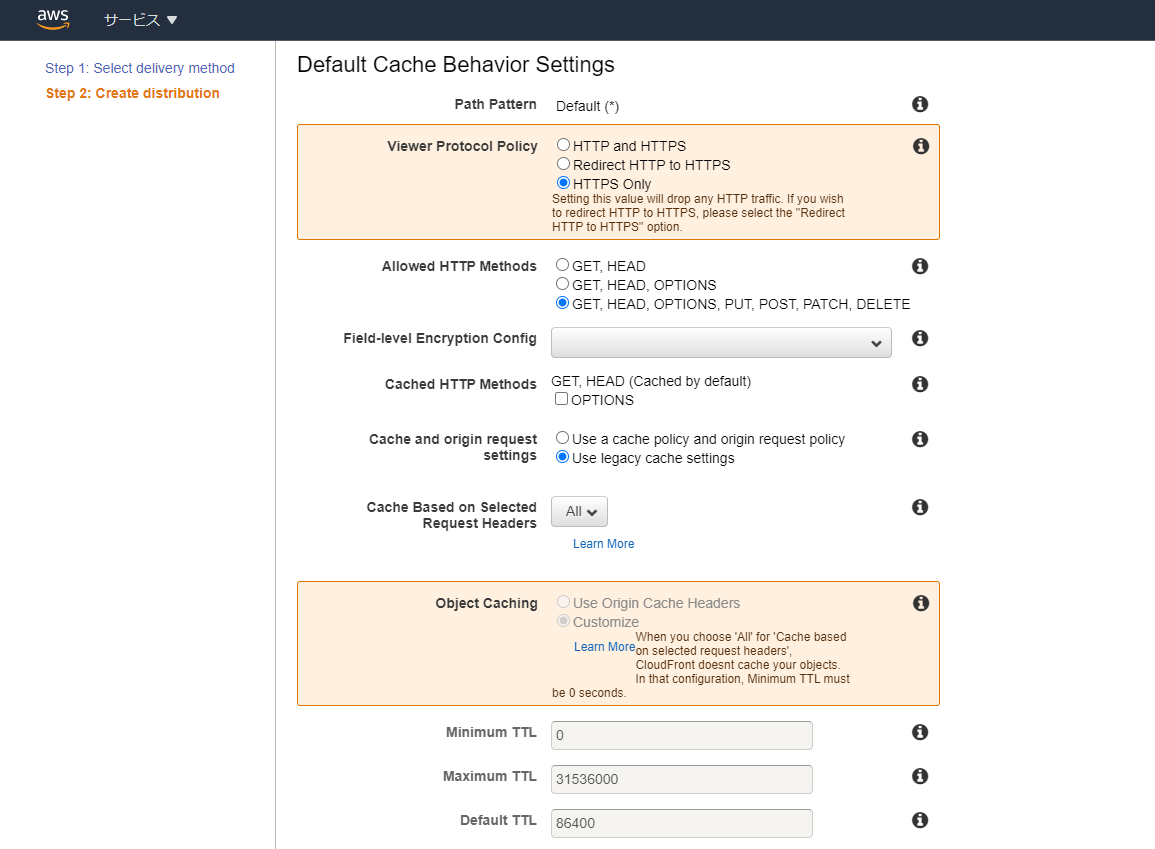
Task: Open the Learn More link under request headers
Action: click(x=603, y=543)
